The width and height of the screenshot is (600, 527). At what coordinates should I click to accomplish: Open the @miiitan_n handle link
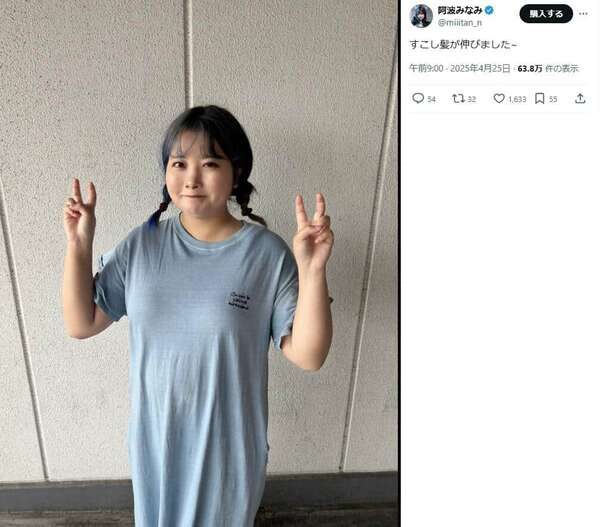[460, 23]
